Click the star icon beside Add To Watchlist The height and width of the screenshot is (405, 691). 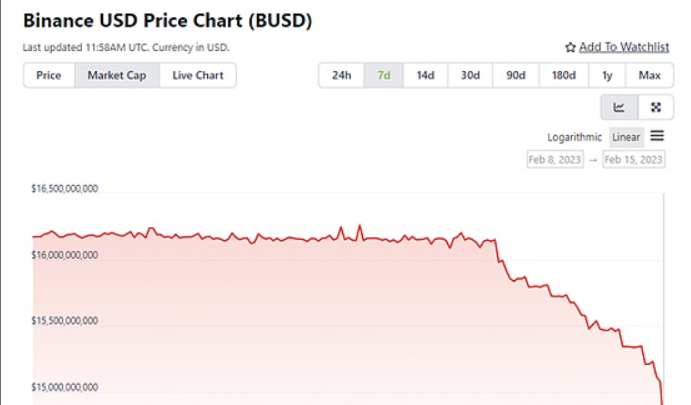(x=570, y=47)
